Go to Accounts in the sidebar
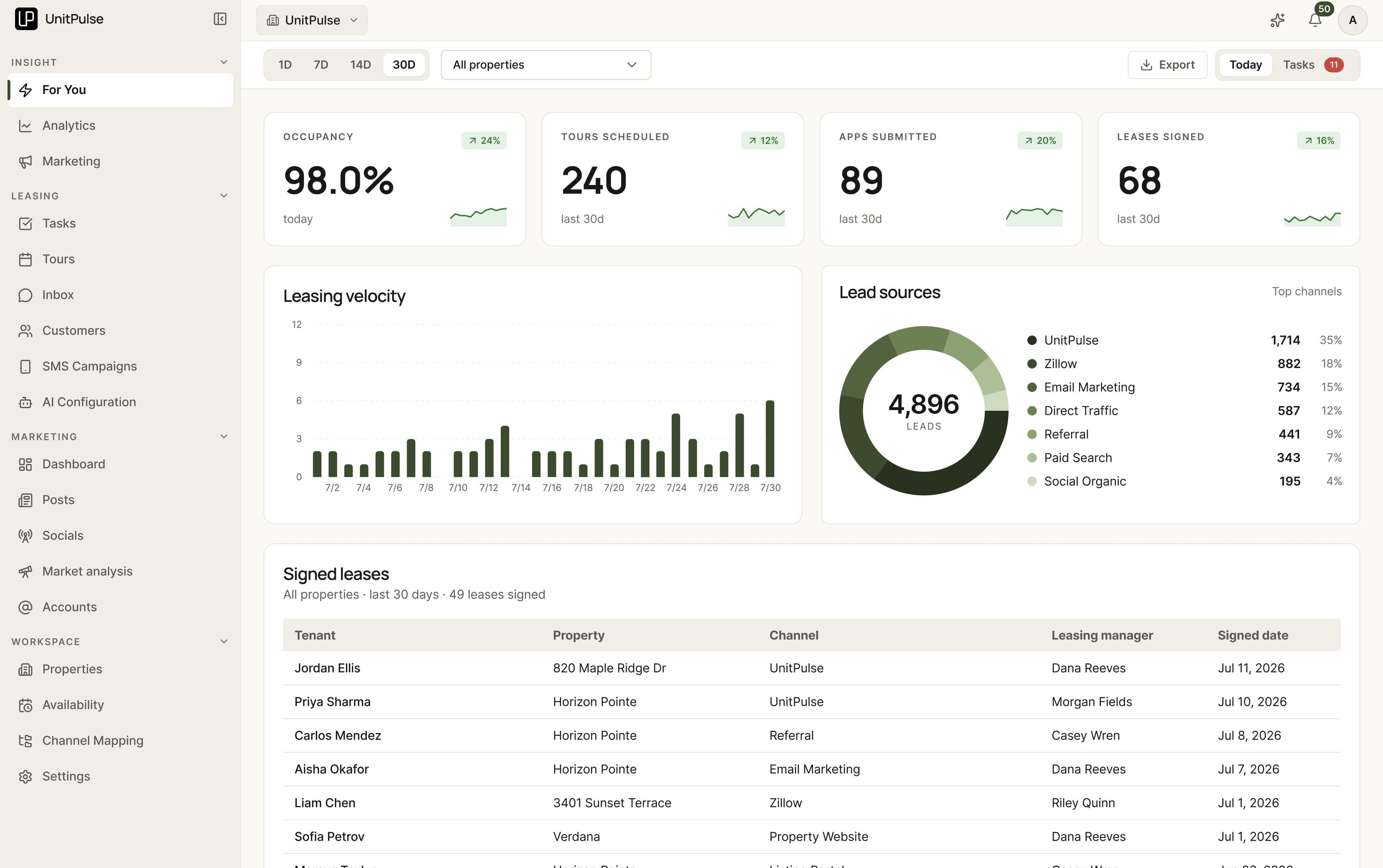This screenshot has width=1383, height=868. click(x=120, y=608)
